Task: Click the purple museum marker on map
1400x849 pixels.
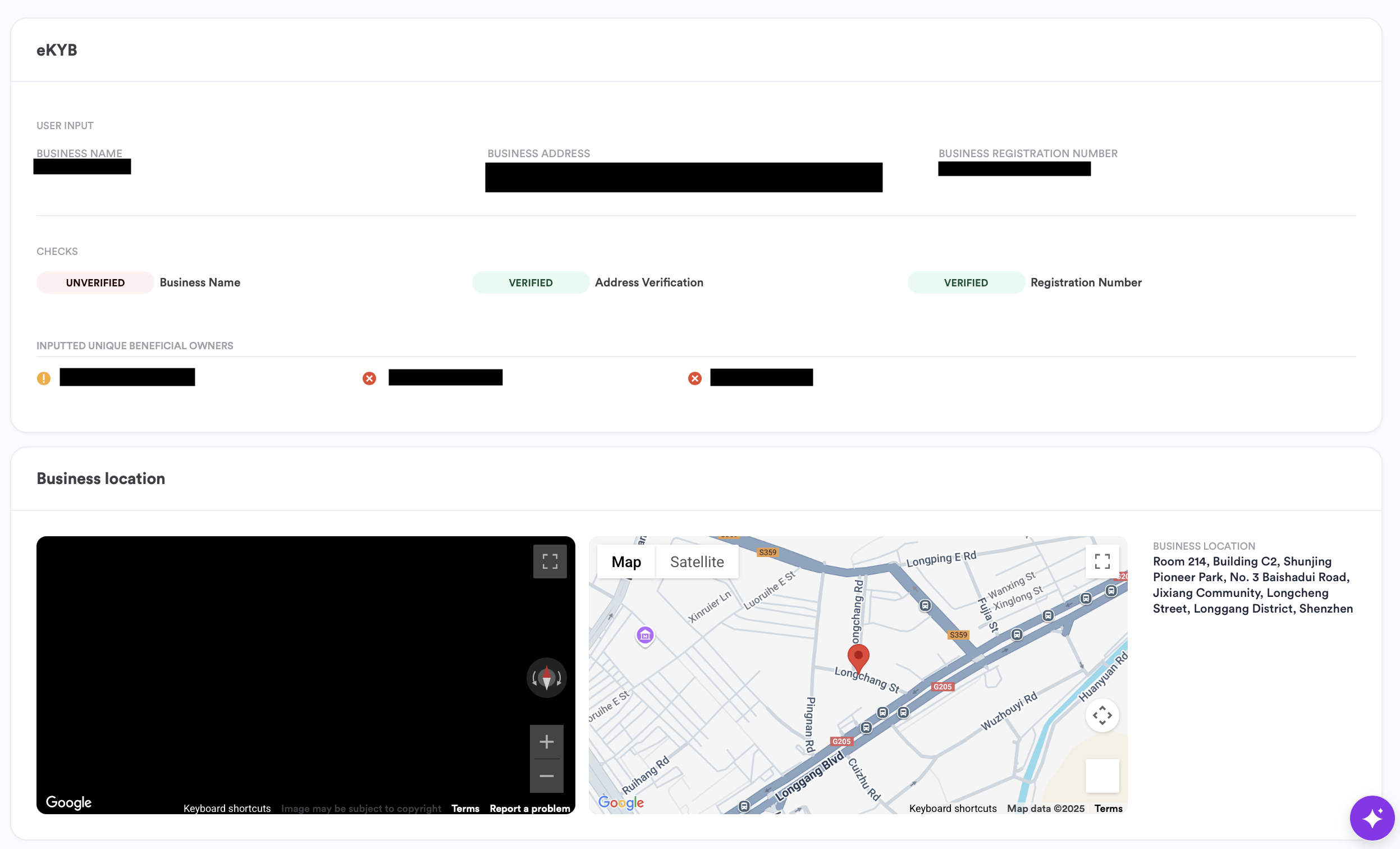Action: [x=645, y=635]
